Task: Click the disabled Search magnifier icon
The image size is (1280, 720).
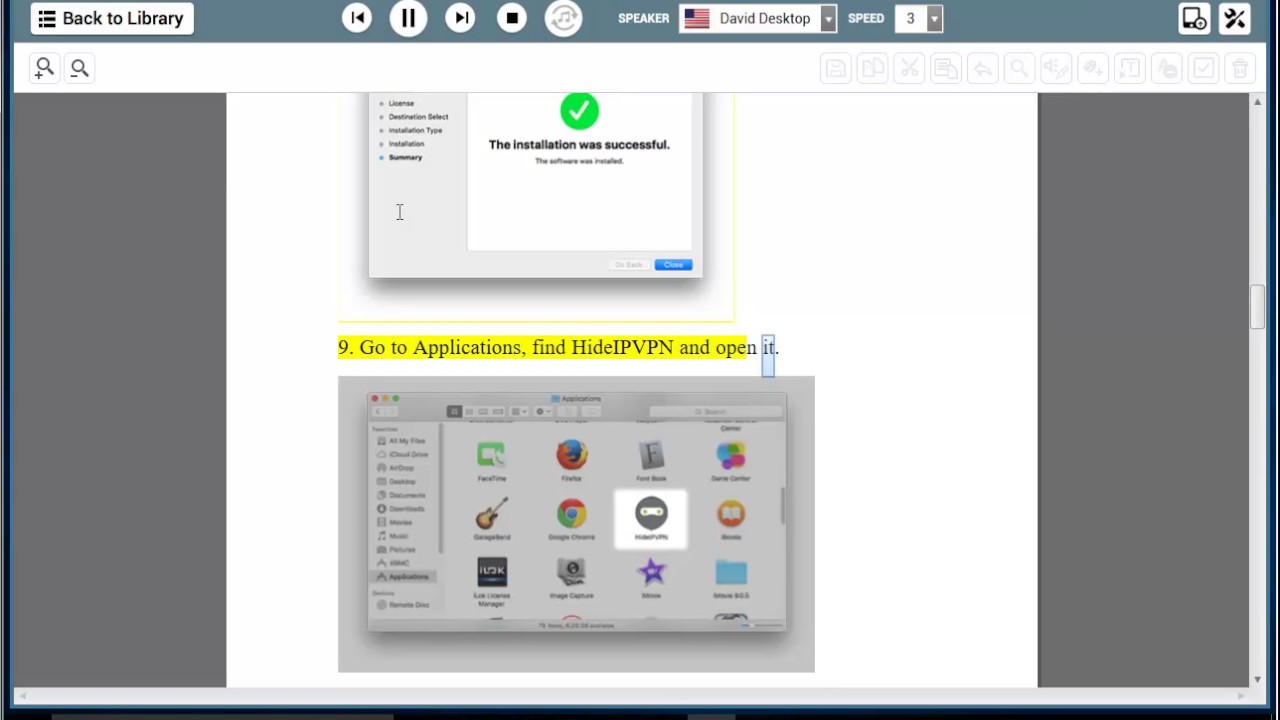Action: (x=1019, y=68)
